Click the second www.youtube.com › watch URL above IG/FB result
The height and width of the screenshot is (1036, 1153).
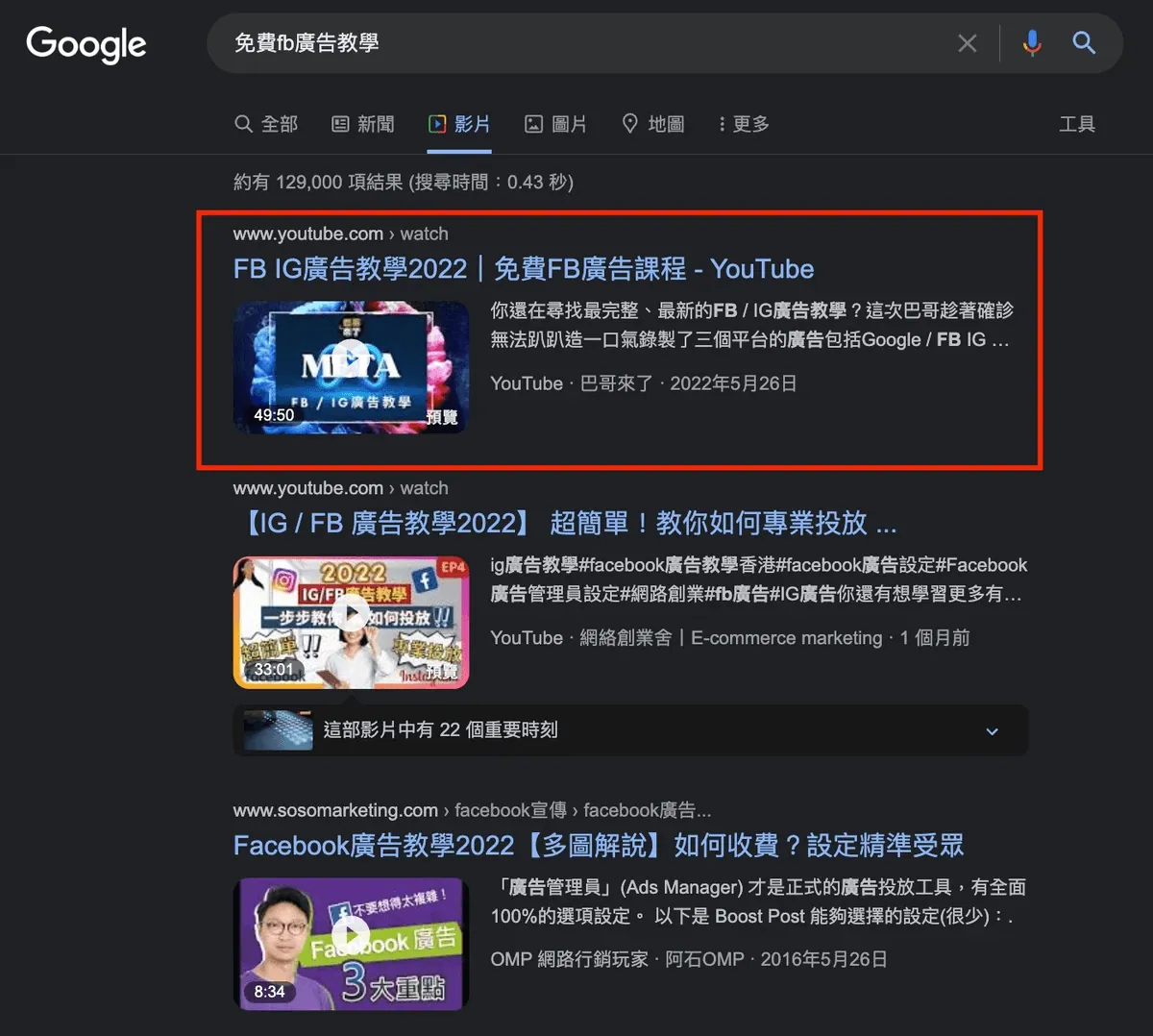pyautogui.click(x=340, y=488)
